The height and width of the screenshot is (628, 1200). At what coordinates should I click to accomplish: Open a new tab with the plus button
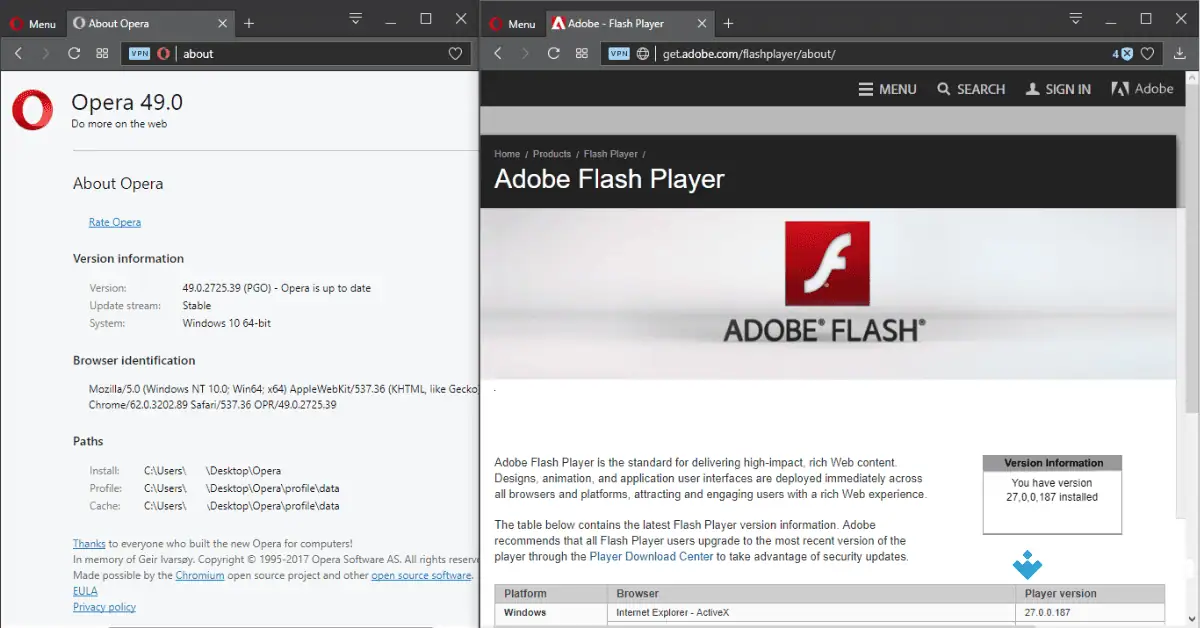coord(728,22)
